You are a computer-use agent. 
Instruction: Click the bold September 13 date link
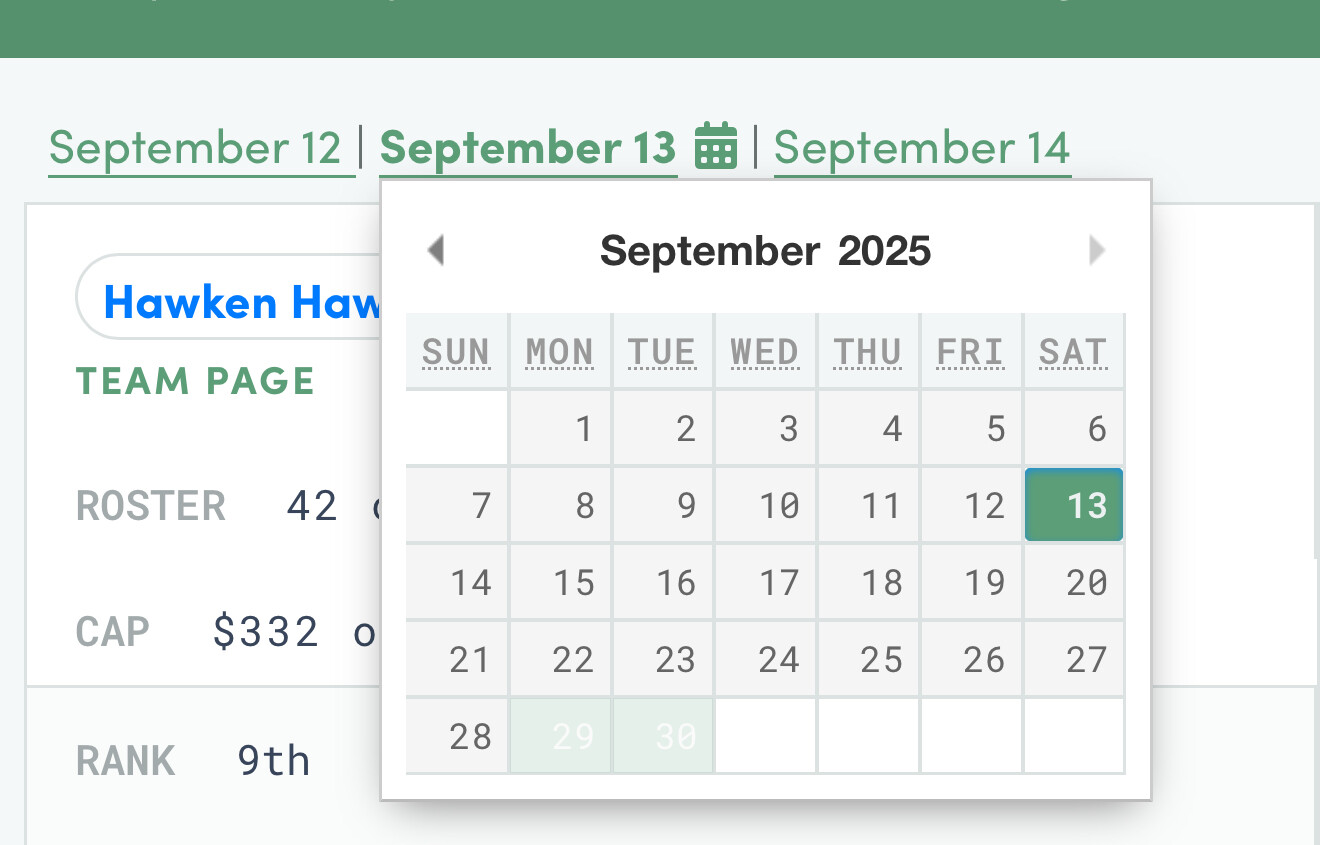pyautogui.click(x=528, y=149)
